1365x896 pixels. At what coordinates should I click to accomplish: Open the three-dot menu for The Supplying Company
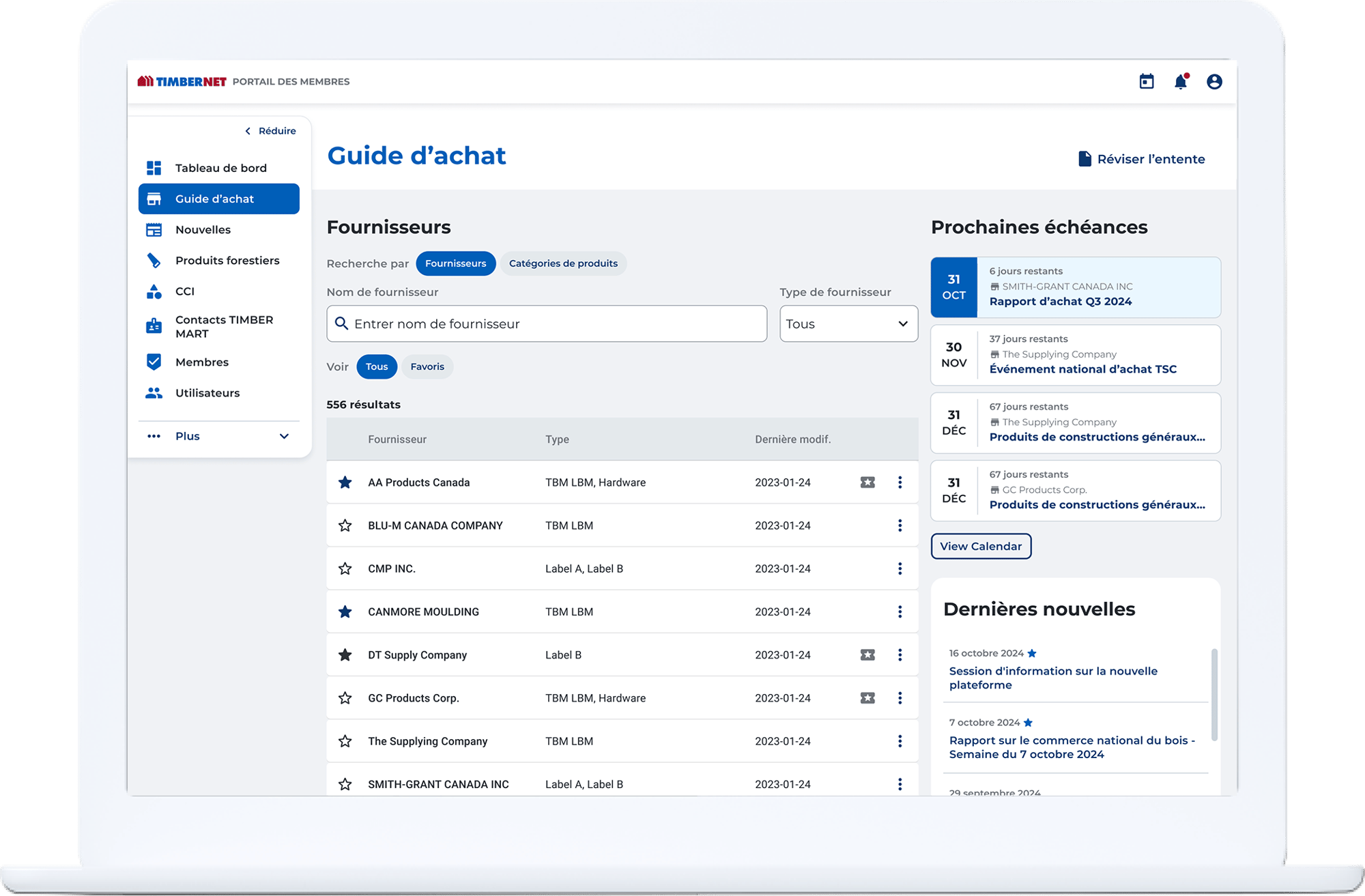[900, 741]
